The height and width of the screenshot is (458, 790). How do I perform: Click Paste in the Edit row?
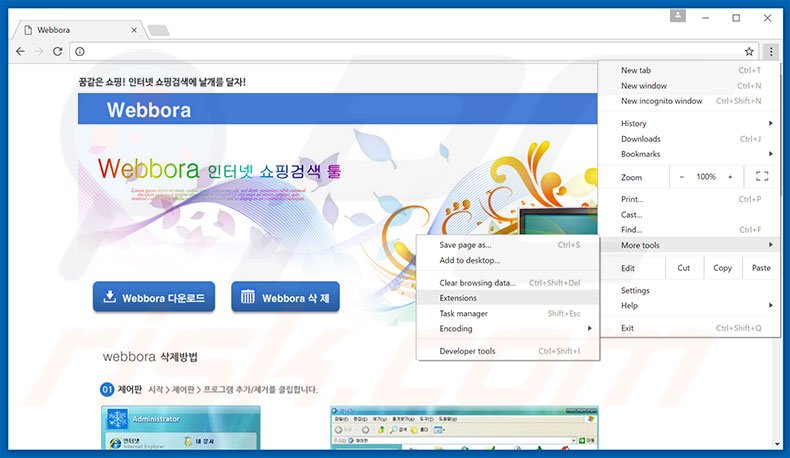tap(761, 268)
